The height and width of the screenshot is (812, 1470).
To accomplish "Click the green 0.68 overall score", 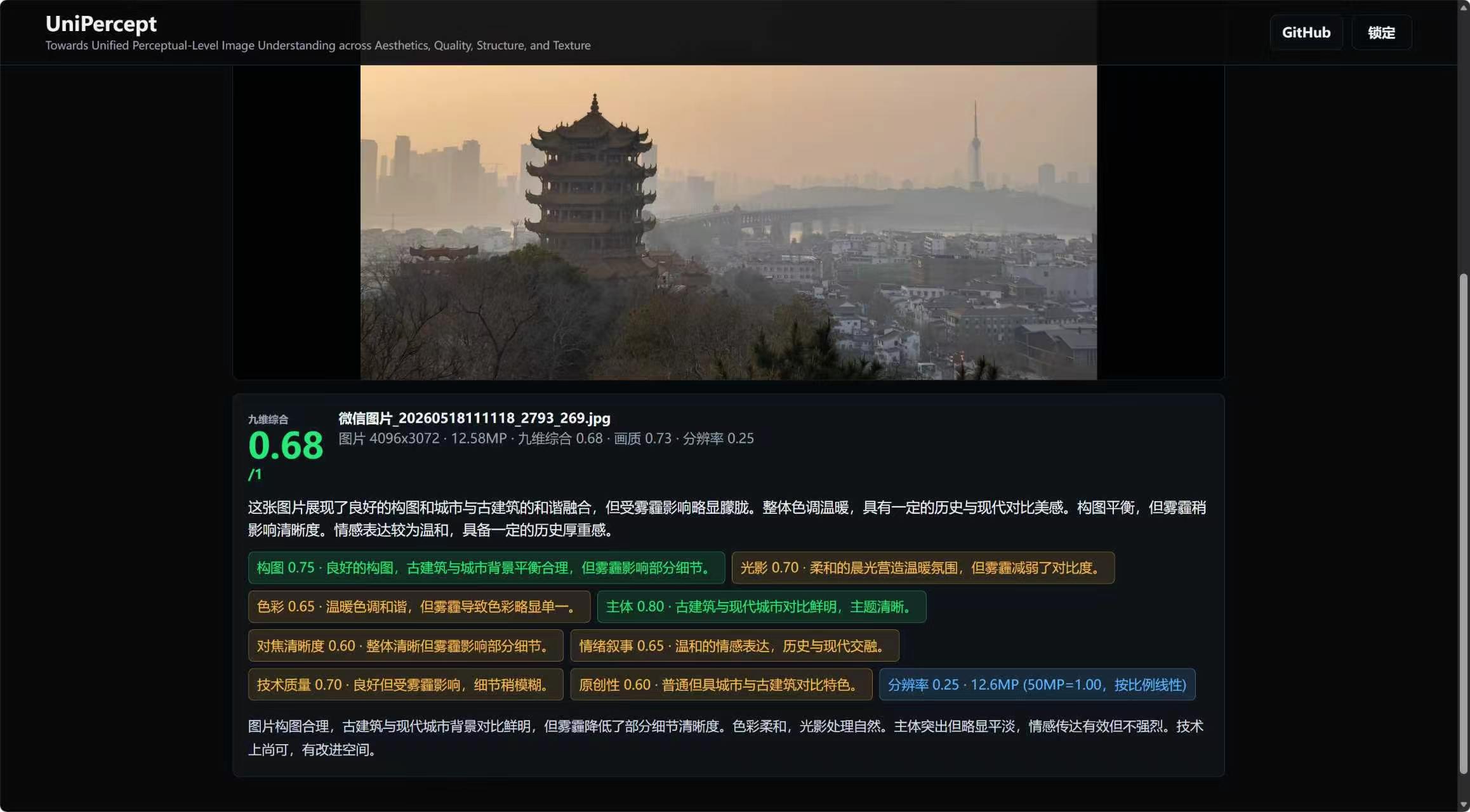I will click(286, 445).
